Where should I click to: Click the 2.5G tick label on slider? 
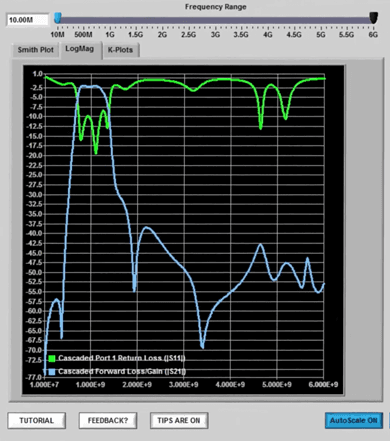(189, 35)
